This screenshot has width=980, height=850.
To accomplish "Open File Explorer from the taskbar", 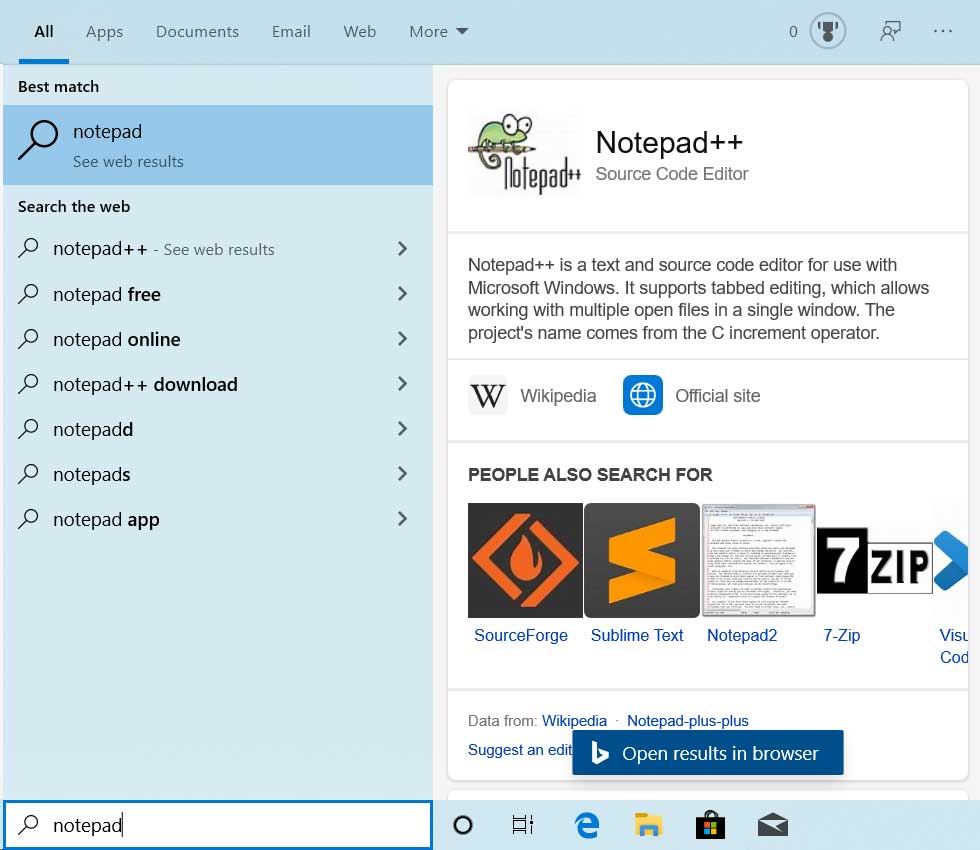I will [x=648, y=825].
